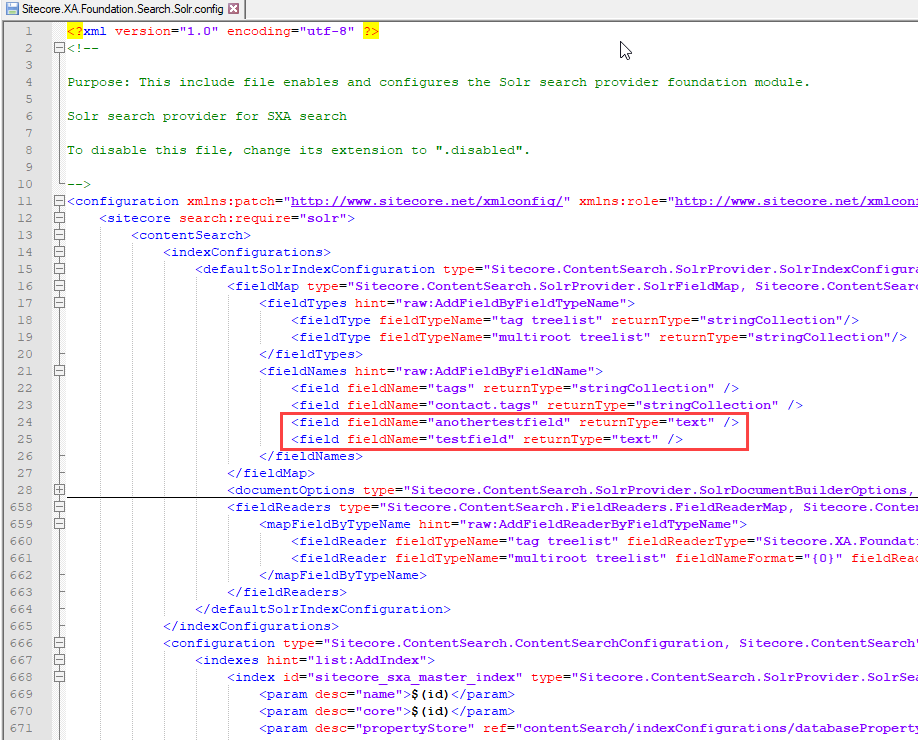Click the param desc="name" line
The image size is (918, 746).
tap(387, 694)
